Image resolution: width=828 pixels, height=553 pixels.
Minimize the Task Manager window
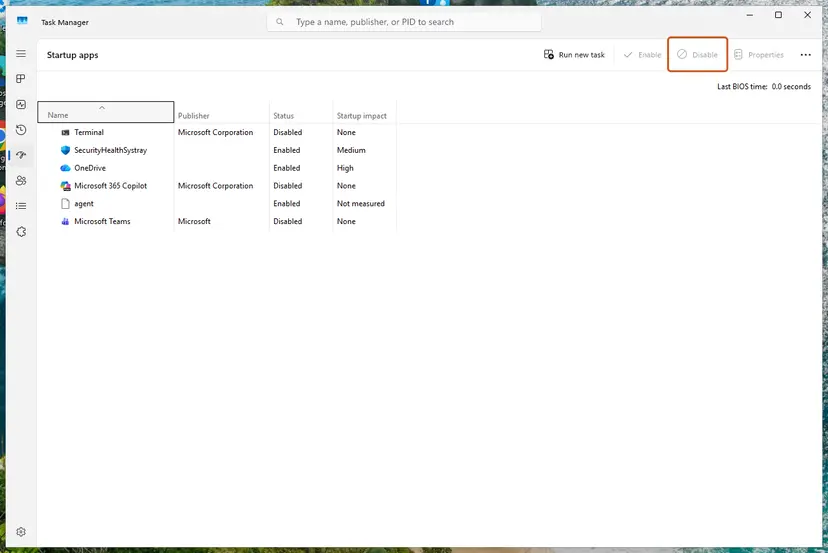749,15
